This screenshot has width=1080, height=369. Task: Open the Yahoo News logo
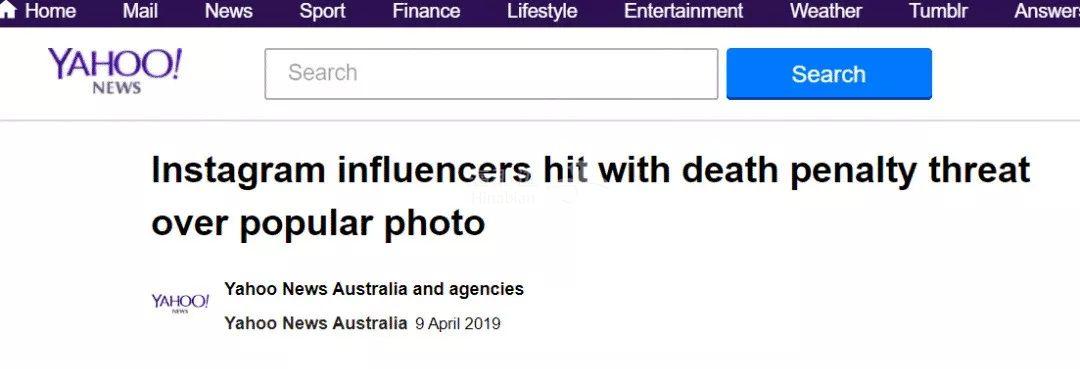[x=114, y=71]
